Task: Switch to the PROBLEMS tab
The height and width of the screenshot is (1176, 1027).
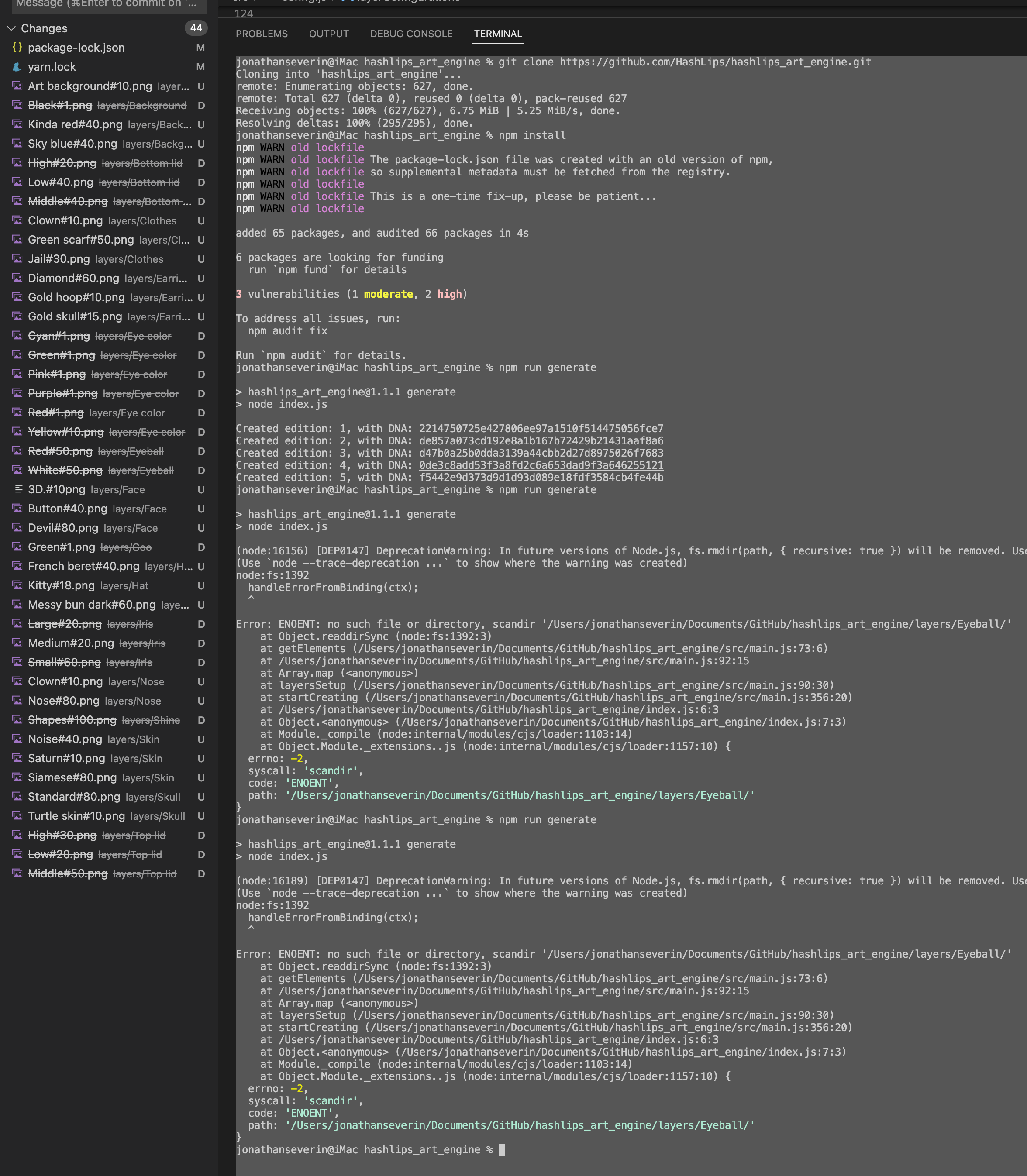Action: [262, 34]
